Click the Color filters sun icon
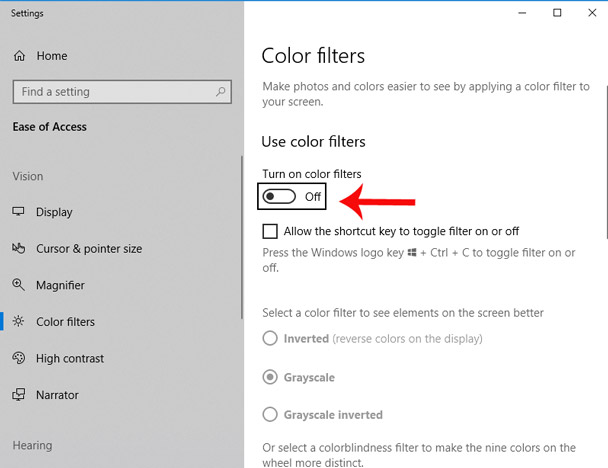The height and width of the screenshot is (468, 608). point(19,322)
